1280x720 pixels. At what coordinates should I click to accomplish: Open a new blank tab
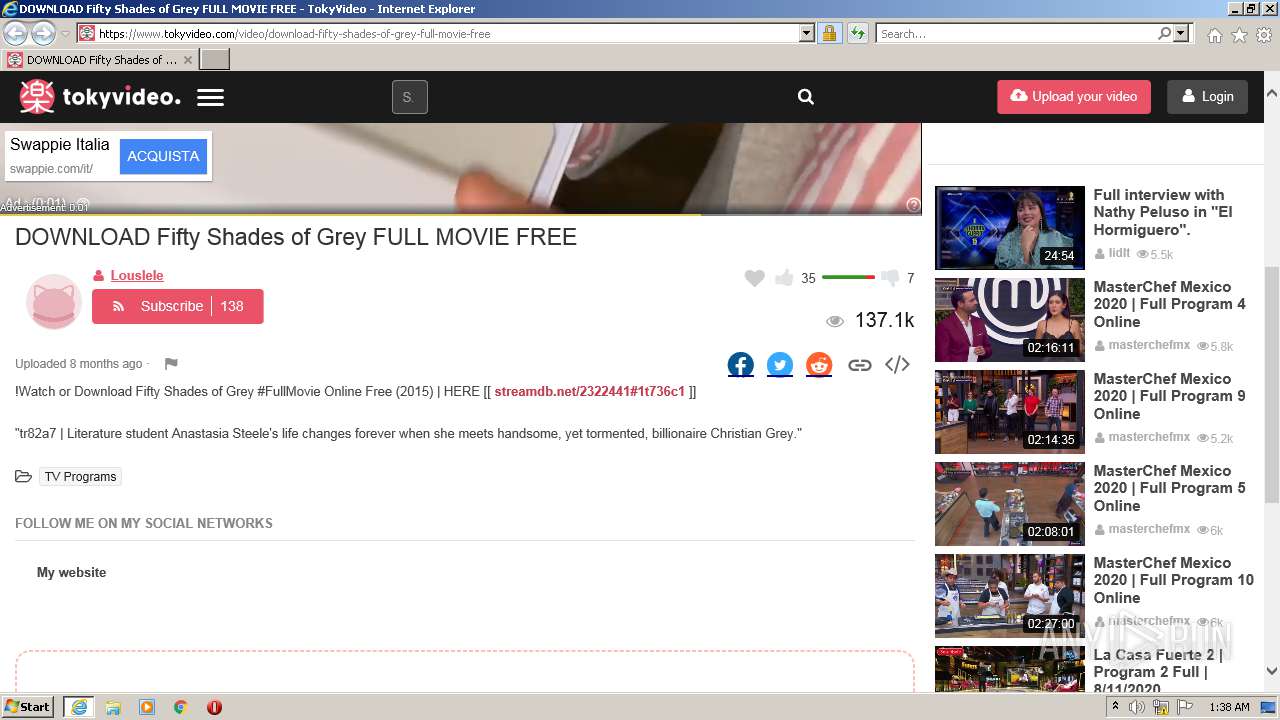[x=215, y=59]
